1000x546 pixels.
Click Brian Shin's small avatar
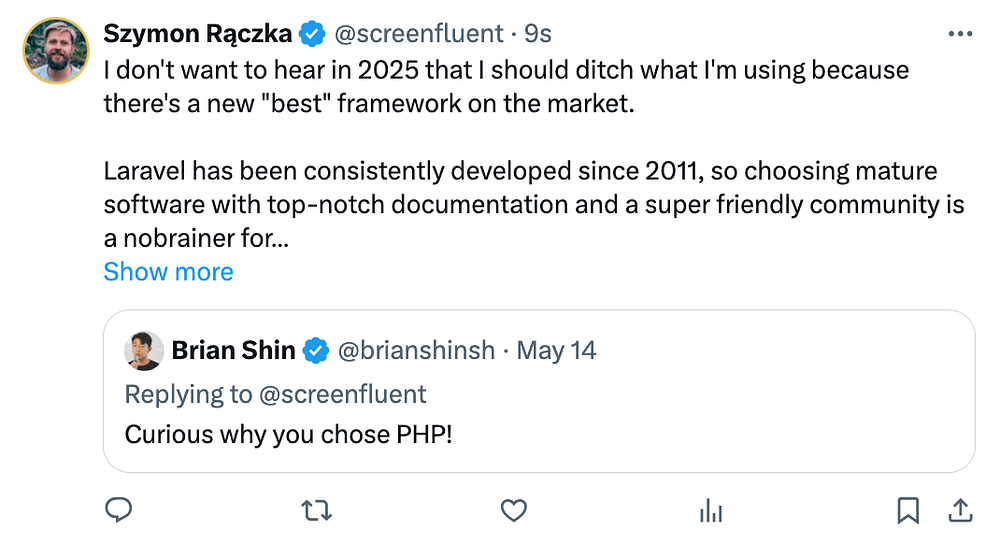click(x=144, y=351)
